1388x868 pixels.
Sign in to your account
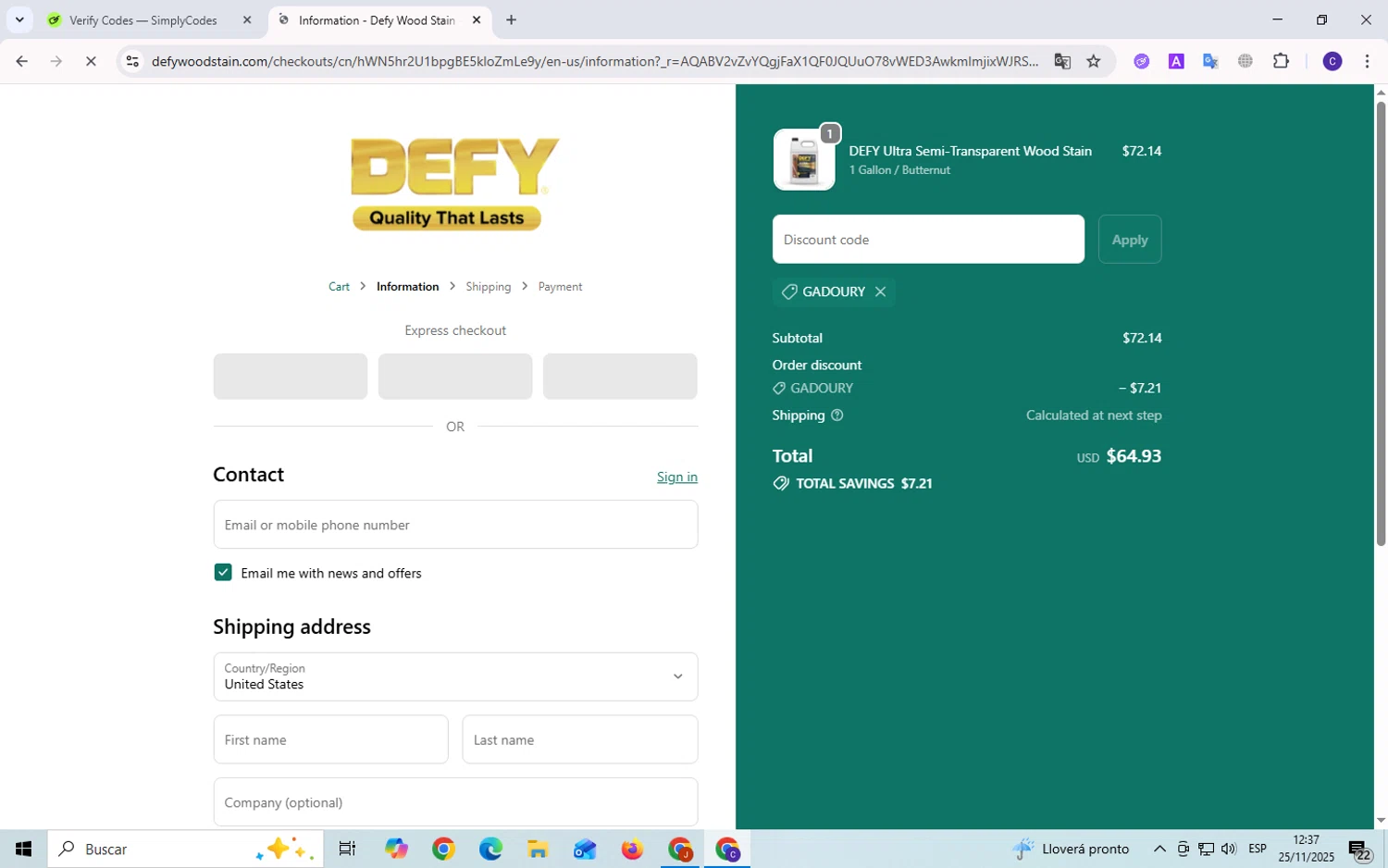click(677, 477)
